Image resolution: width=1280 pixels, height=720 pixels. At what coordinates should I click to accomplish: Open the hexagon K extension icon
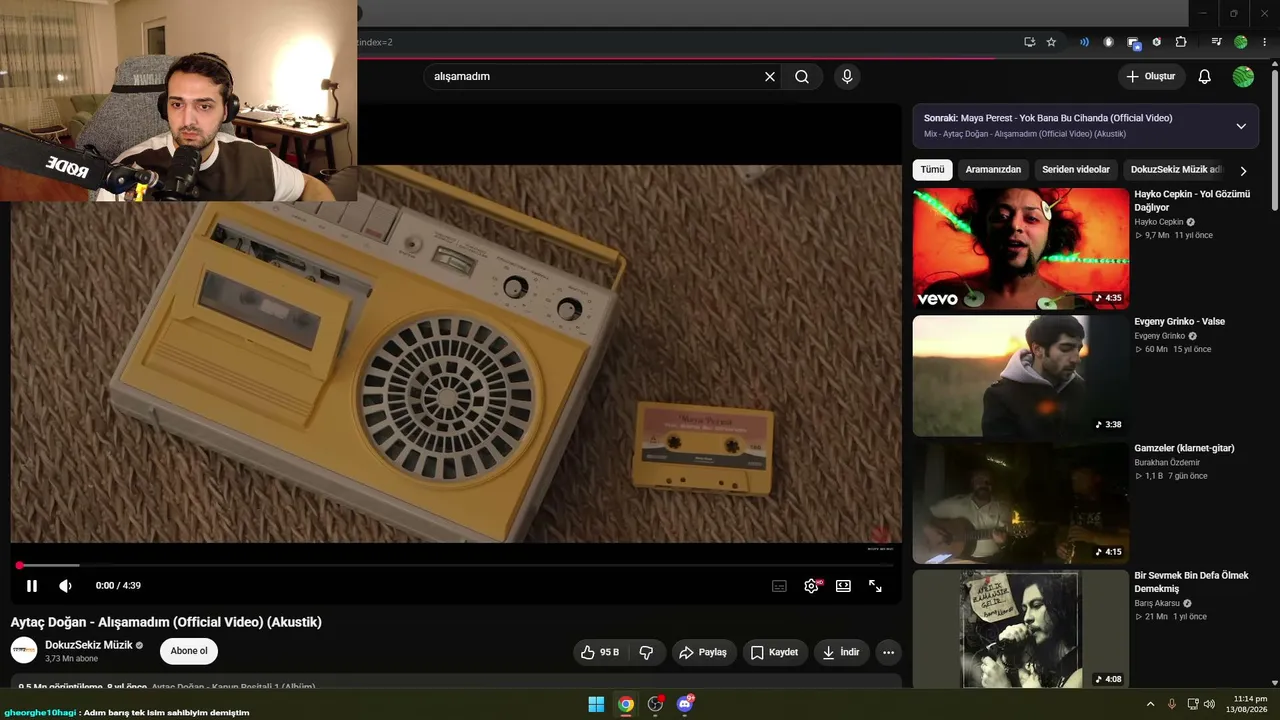tap(1157, 42)
